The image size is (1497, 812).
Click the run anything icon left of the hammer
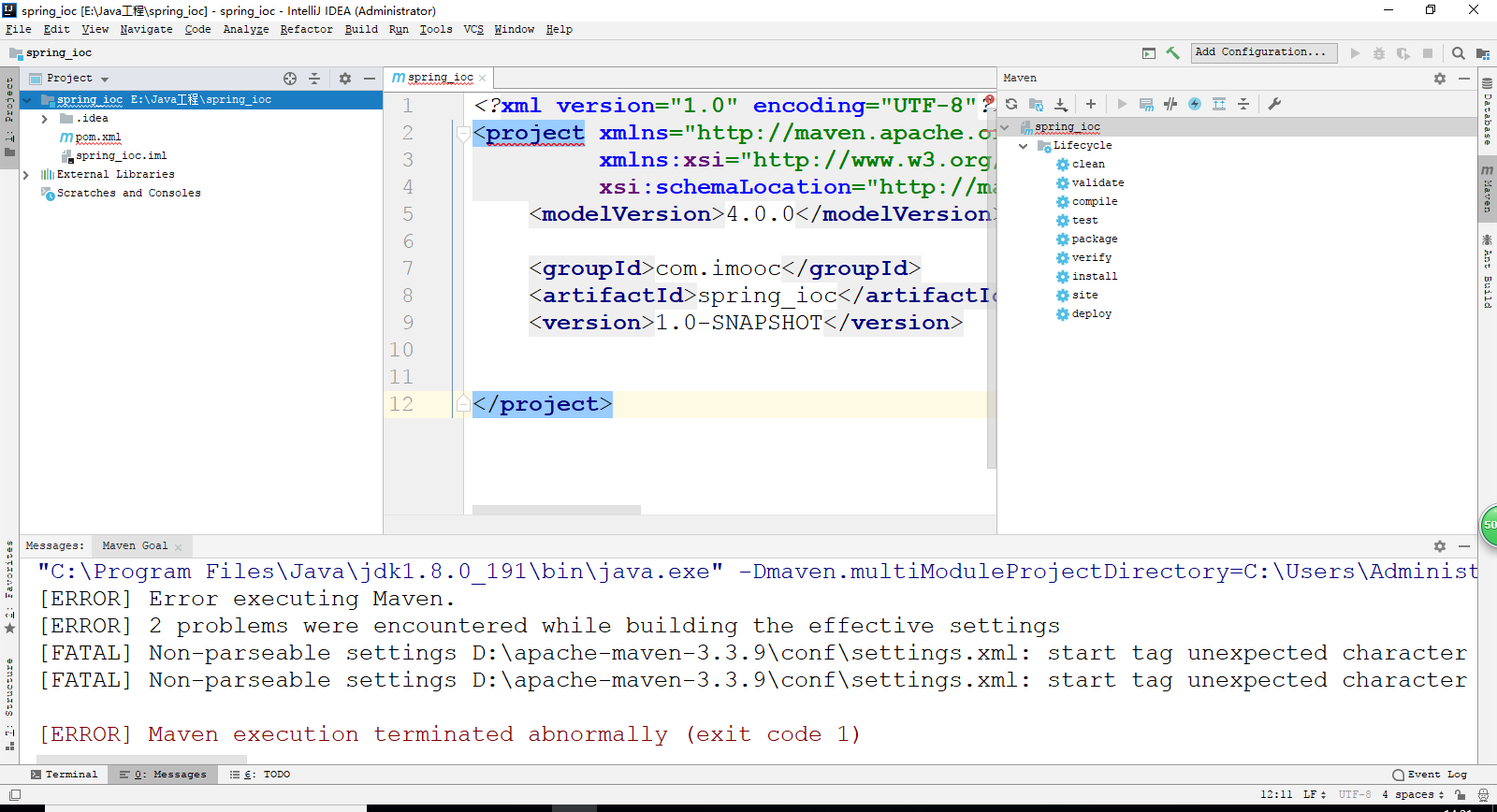coord(1149,53)
